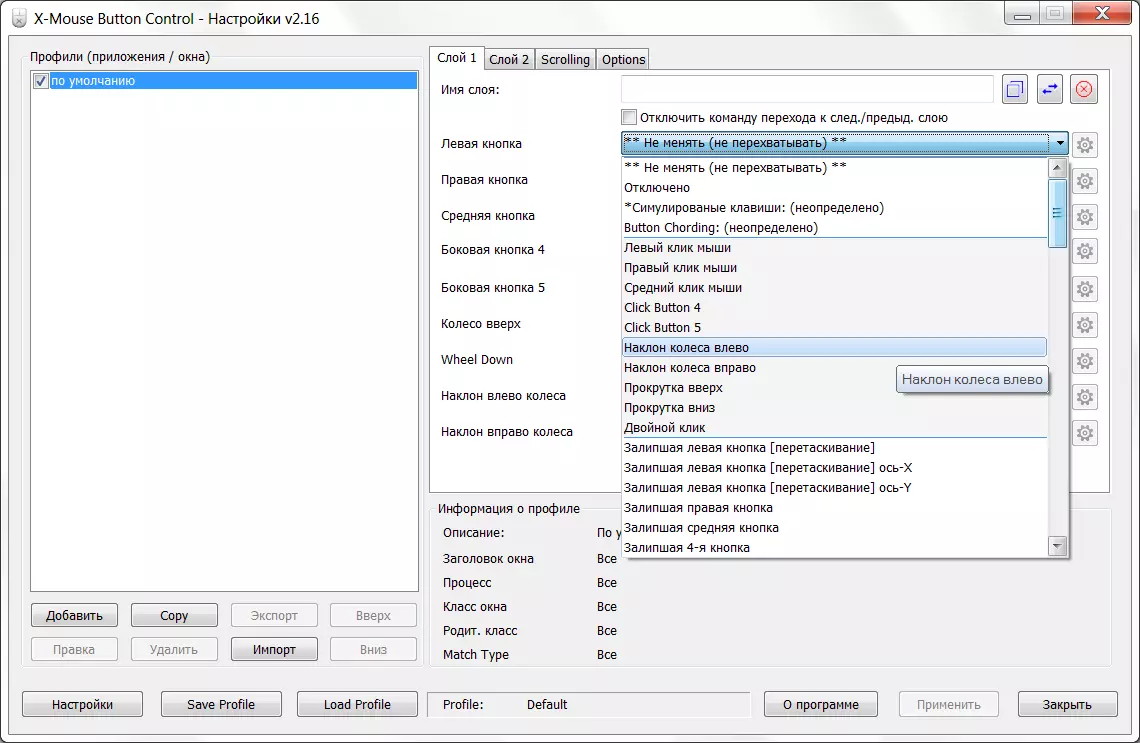This screenshot has height=743, width=1140.
Task: Click the gear icon for Боковая кнопка 5
Action: 1085,289
